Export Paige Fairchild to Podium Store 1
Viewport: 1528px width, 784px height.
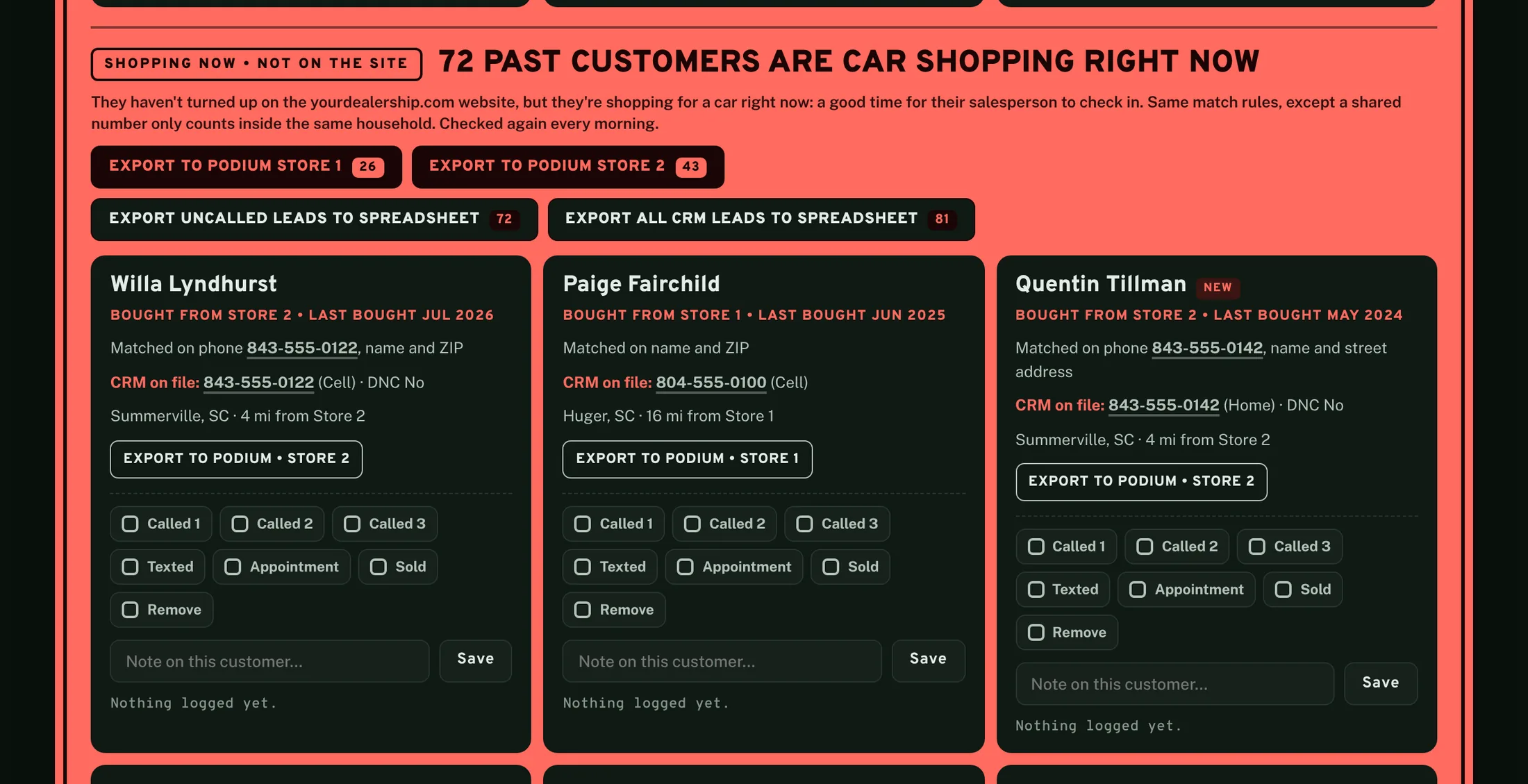pyautogui.click(x=688, y=459)
